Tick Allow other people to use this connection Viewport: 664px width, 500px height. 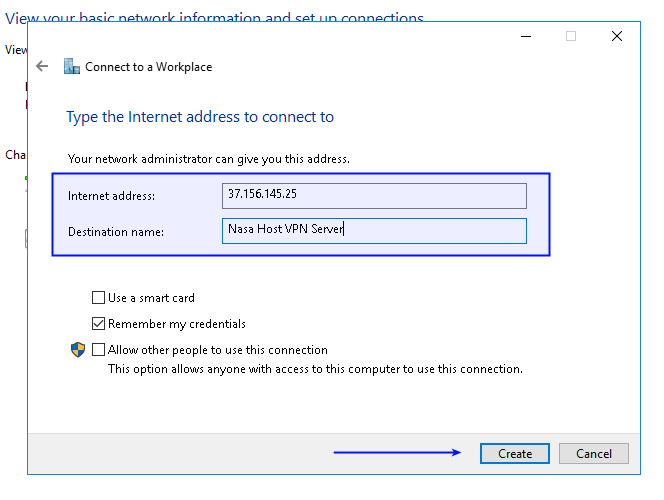pyautogui.click(x=98, y=350)
